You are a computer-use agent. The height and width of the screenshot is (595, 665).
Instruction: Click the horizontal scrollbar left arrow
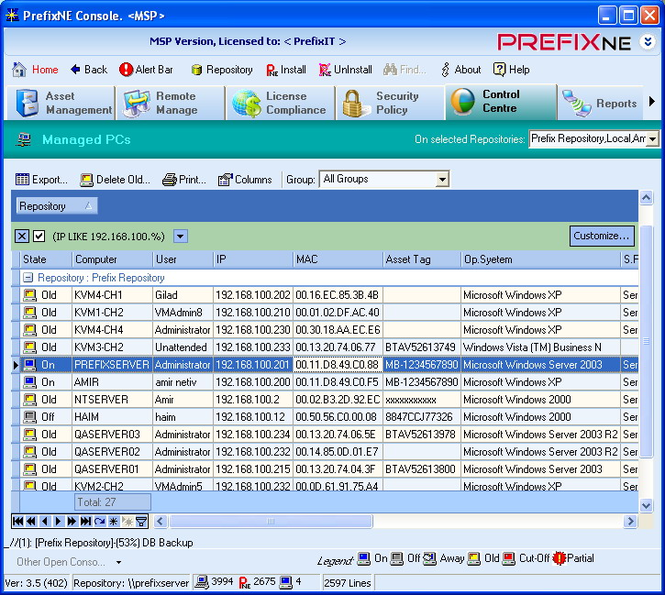tap(160, 521)
